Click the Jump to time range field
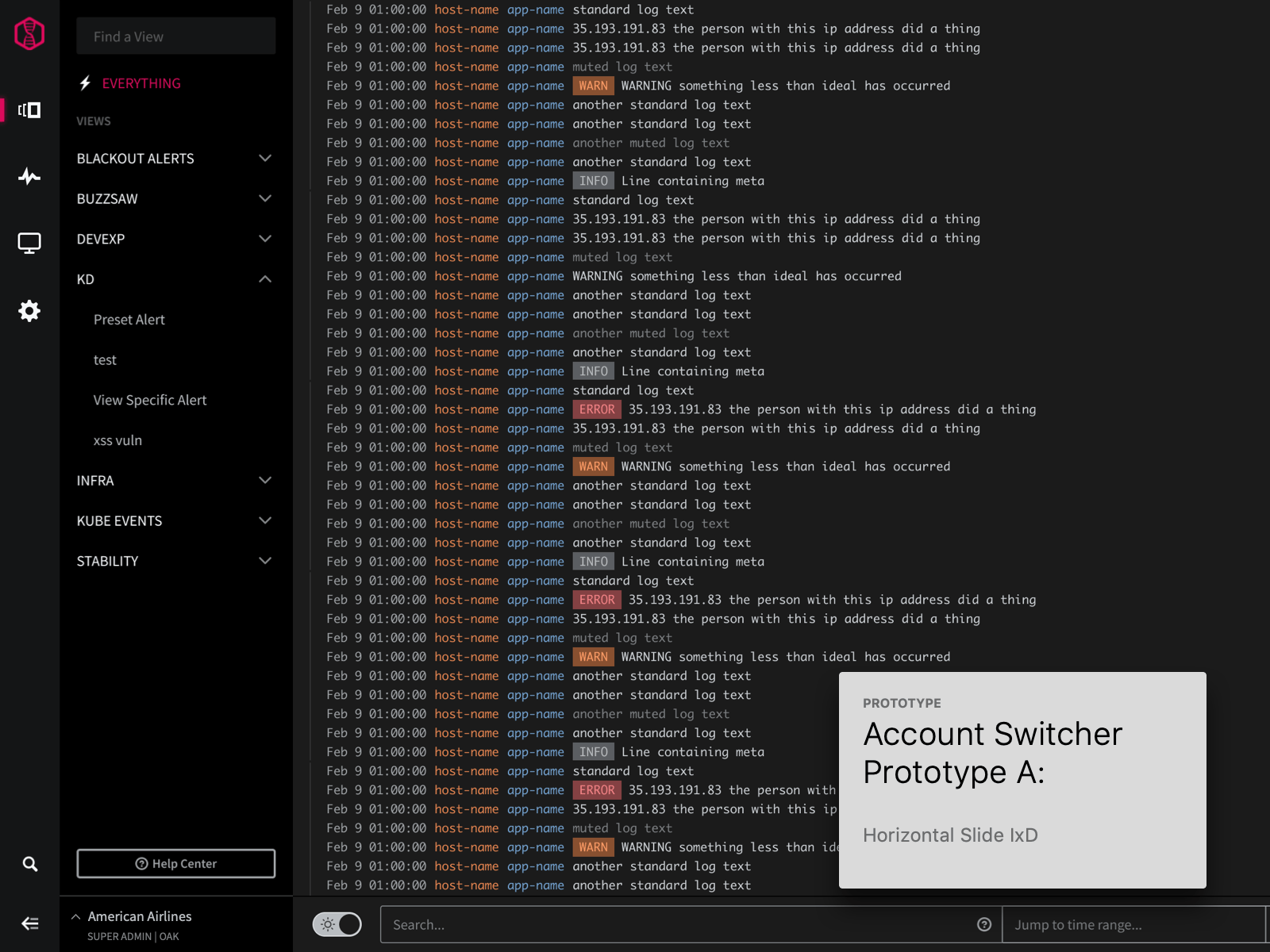1270x952 pixels. [1133, 925]
